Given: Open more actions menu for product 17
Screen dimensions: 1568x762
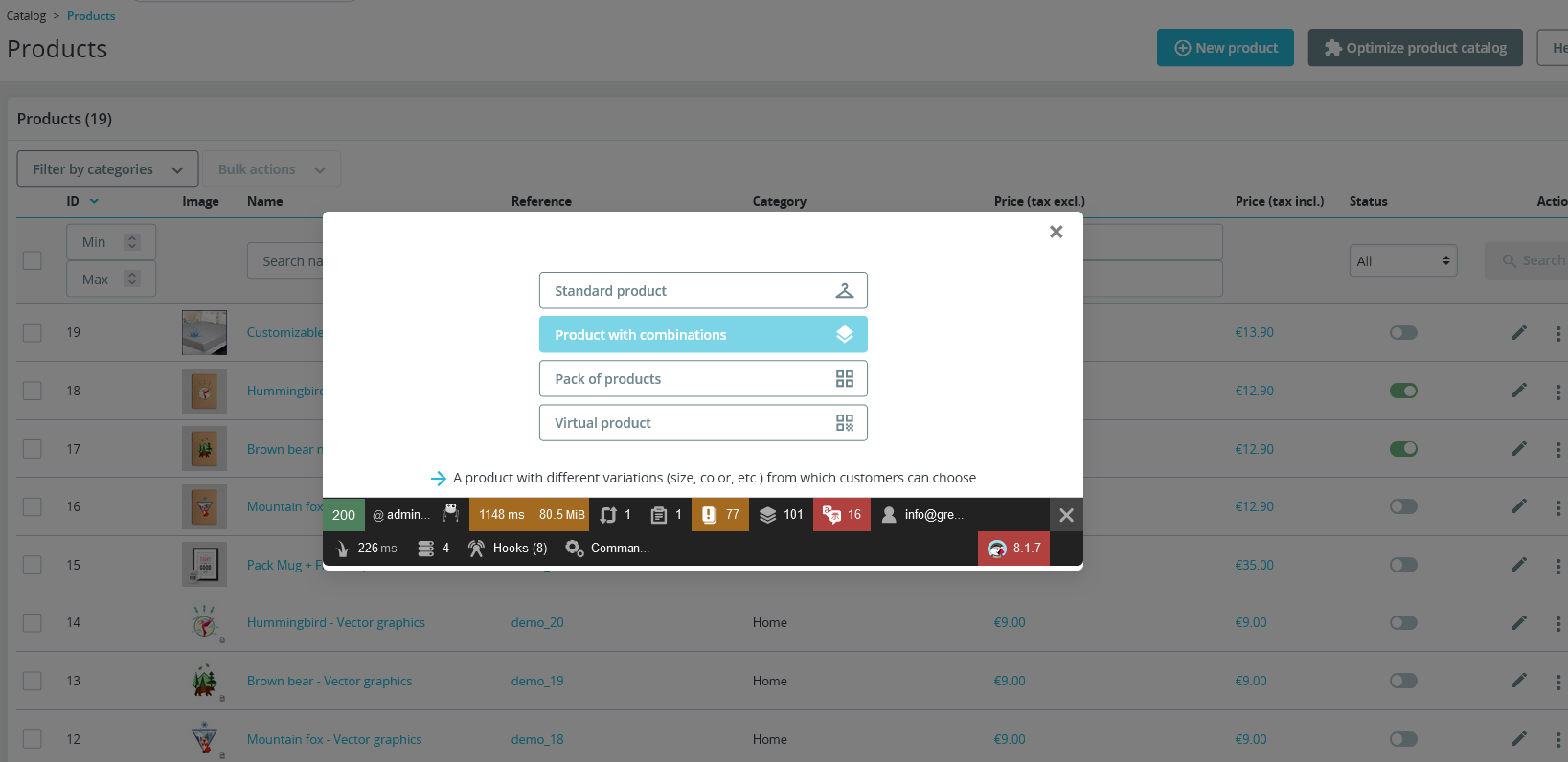Looking at the screenshot, I should [1557, 449].
